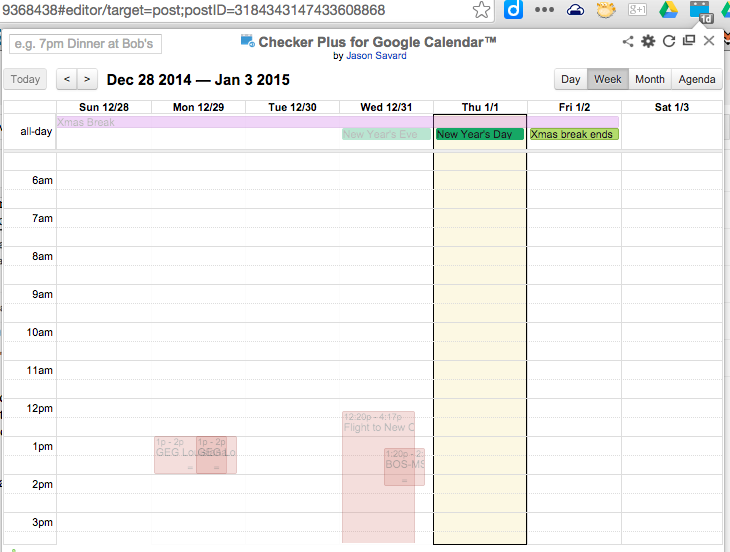The image size is (730, 552).
Task: Click the all-day row label
Action: 36,132
